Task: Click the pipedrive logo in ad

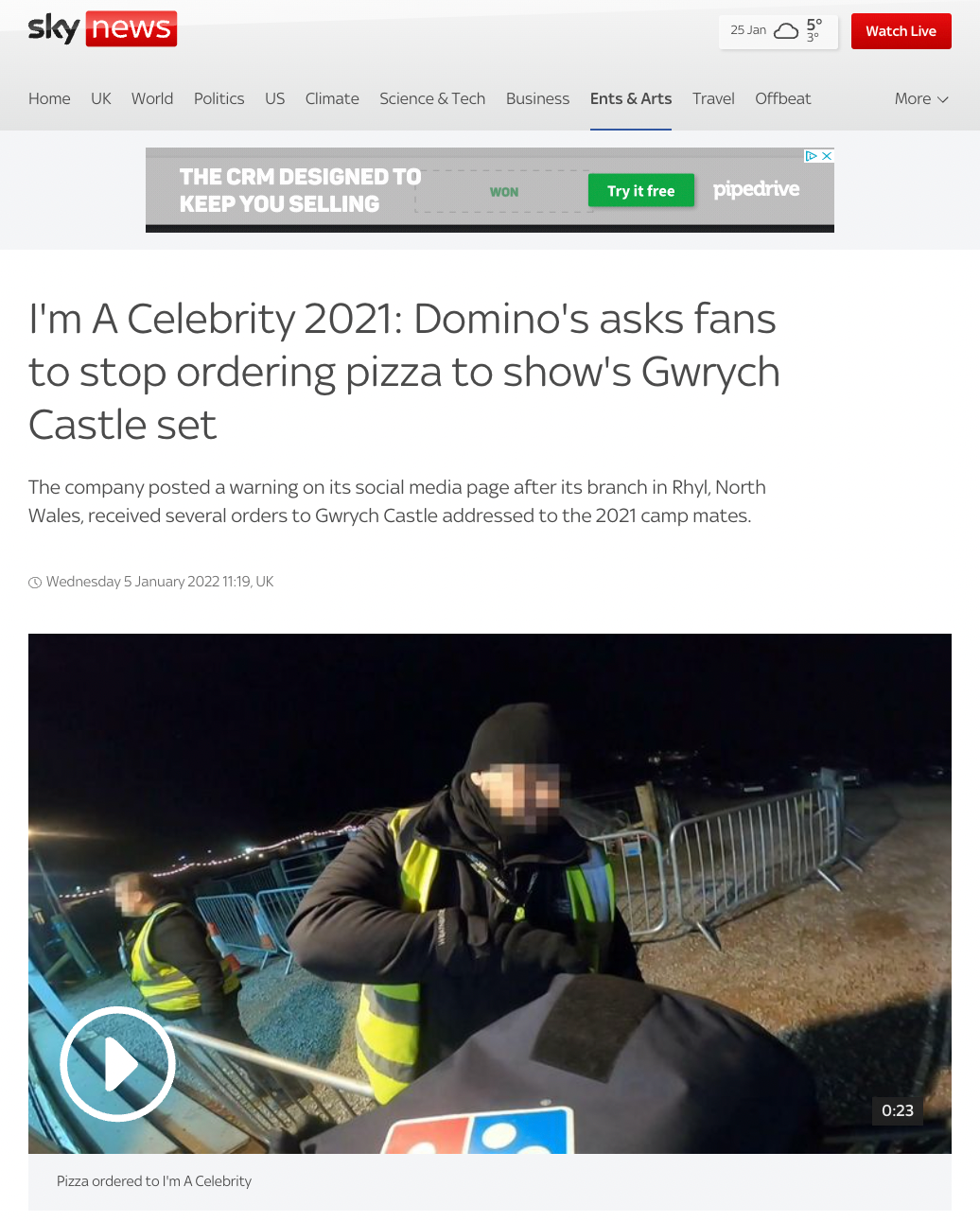Action: pos(756,189)
